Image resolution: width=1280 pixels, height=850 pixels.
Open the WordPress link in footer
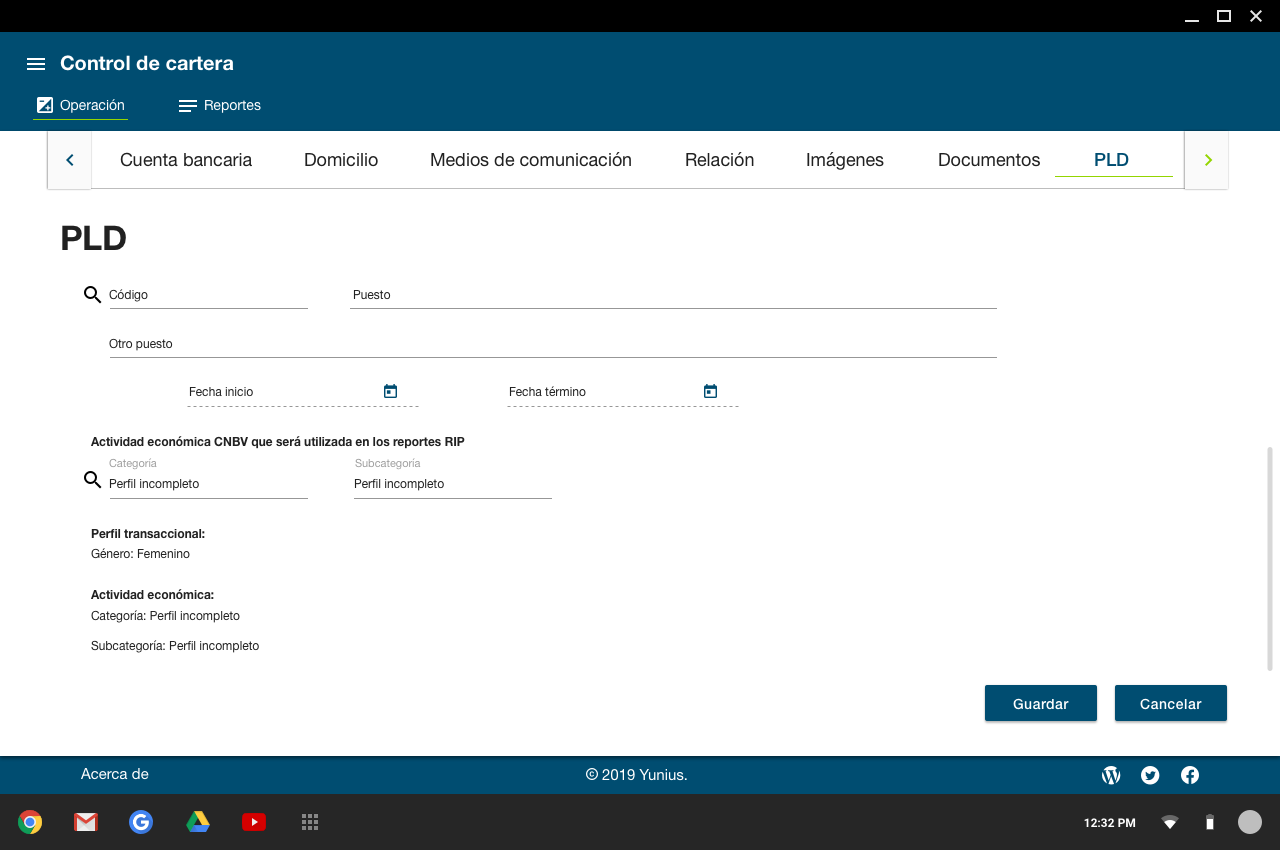(1110, 775)
